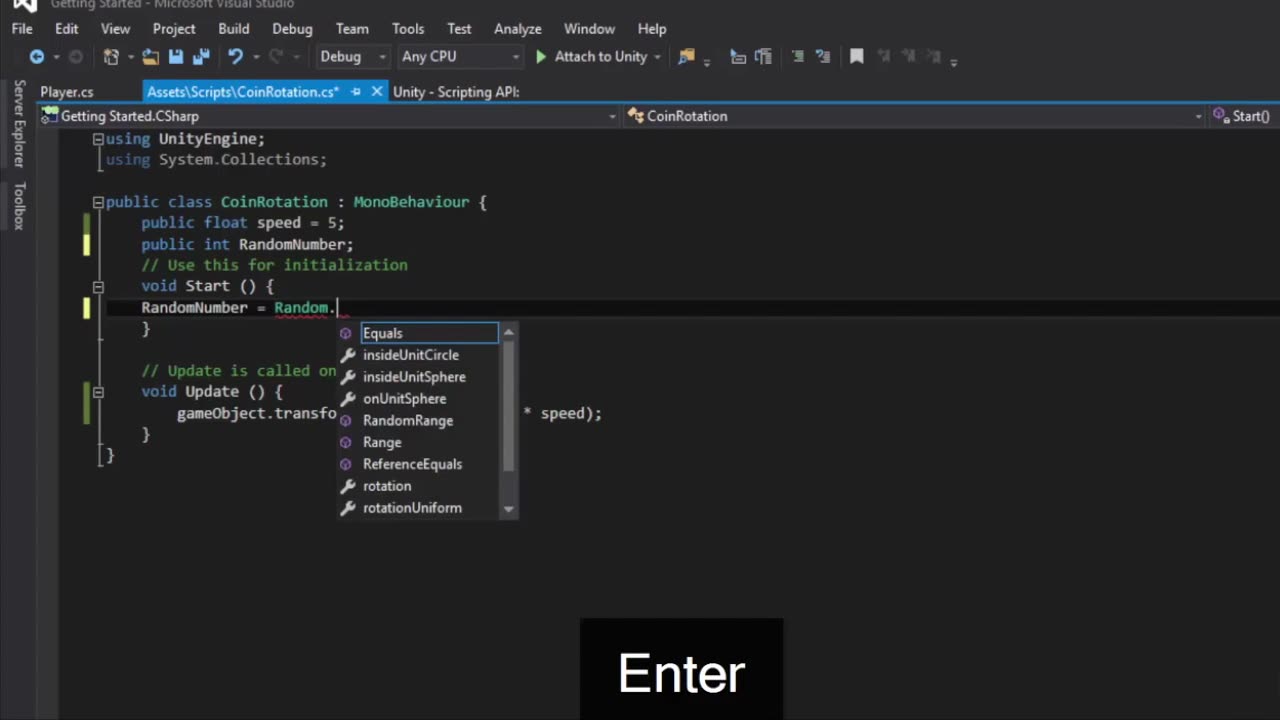
Task: Open the Server Explorer side panel
Action: pyautogui.click(x=19, y=123)
